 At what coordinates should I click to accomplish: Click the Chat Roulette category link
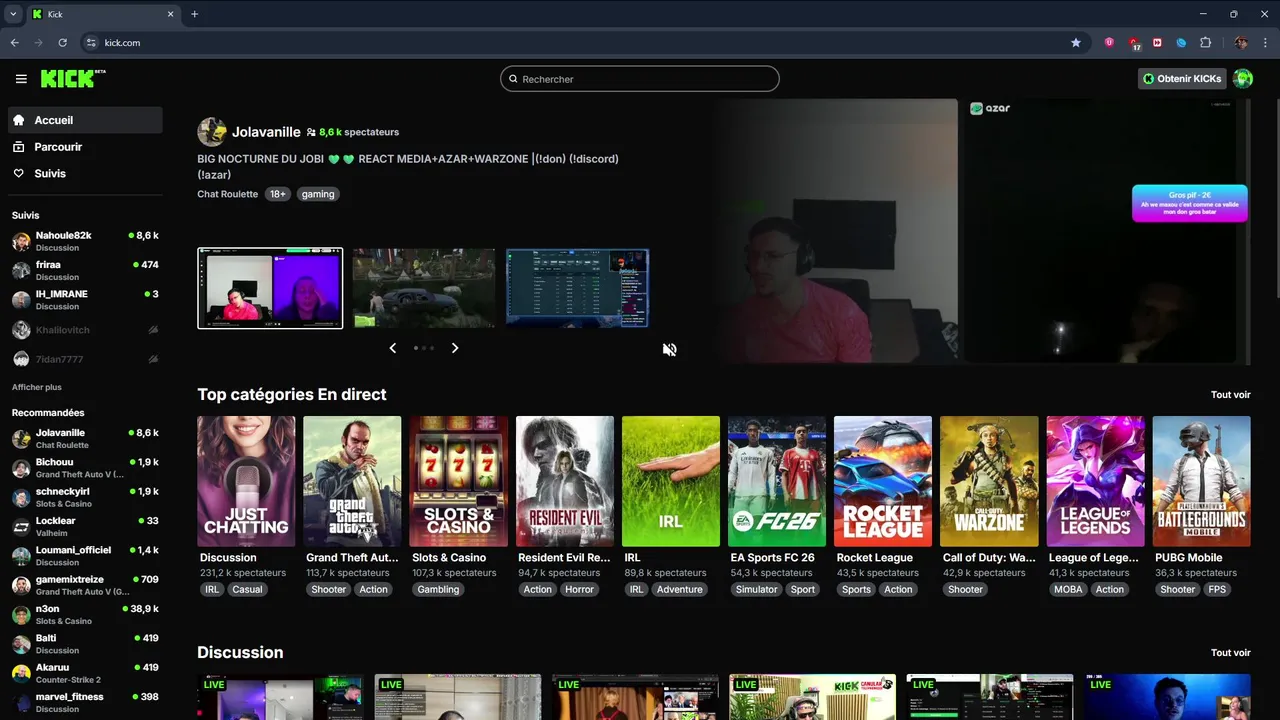(227, 194)
